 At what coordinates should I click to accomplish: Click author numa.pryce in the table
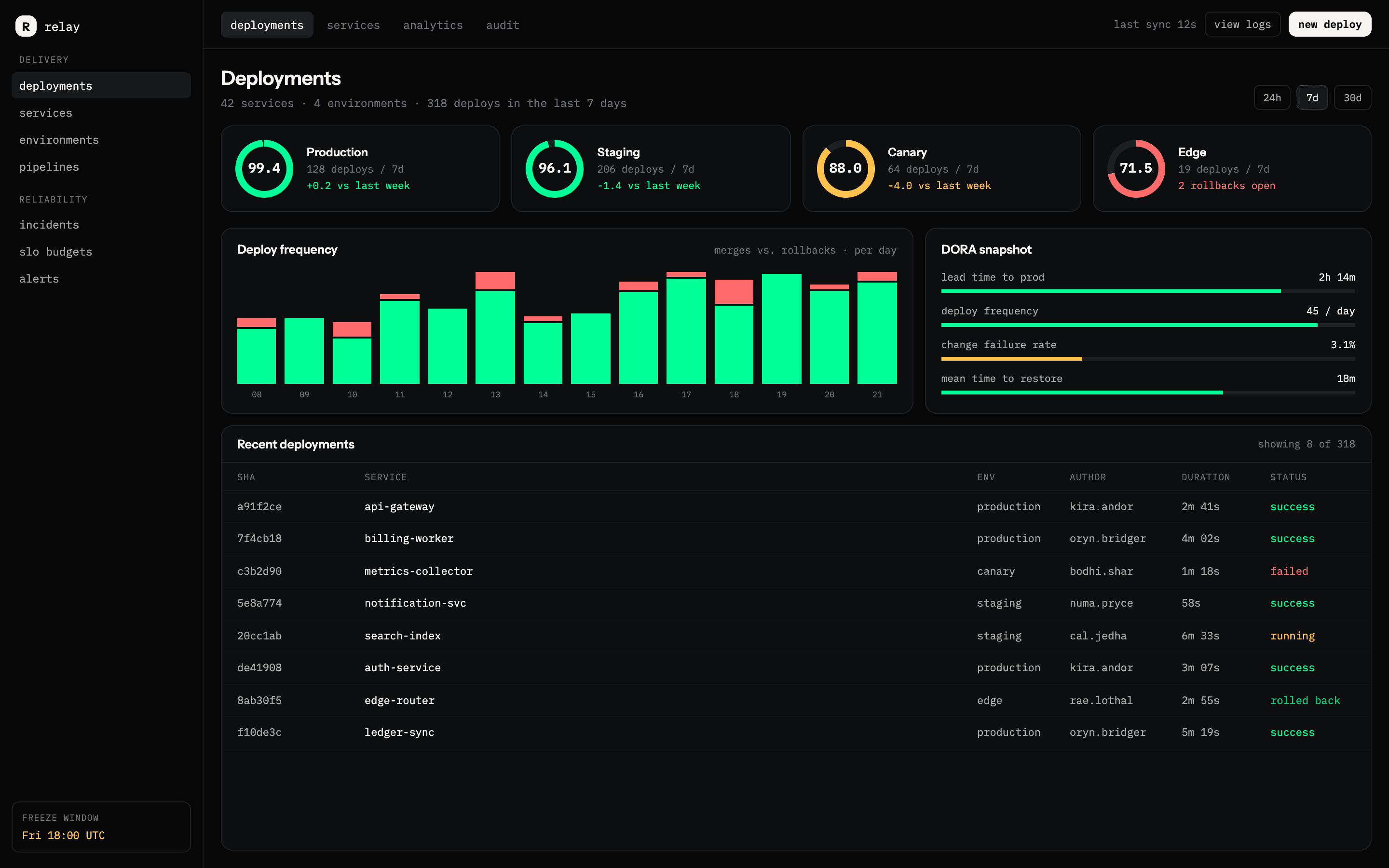pyautogui.click(x=1102, y=603)
